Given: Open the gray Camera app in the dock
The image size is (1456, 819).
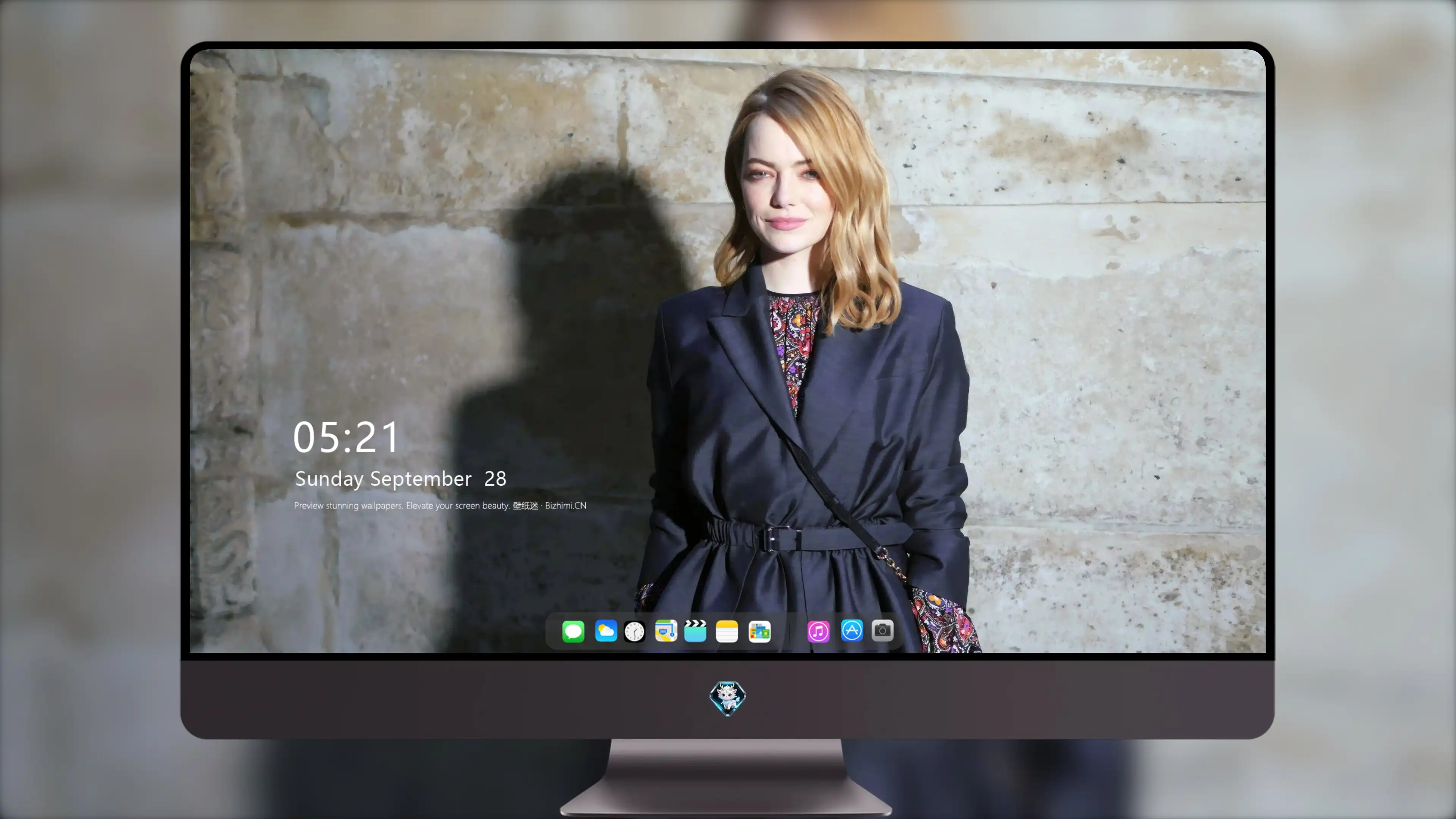Looking at the screenshot, I should click(x=882, y=630).
